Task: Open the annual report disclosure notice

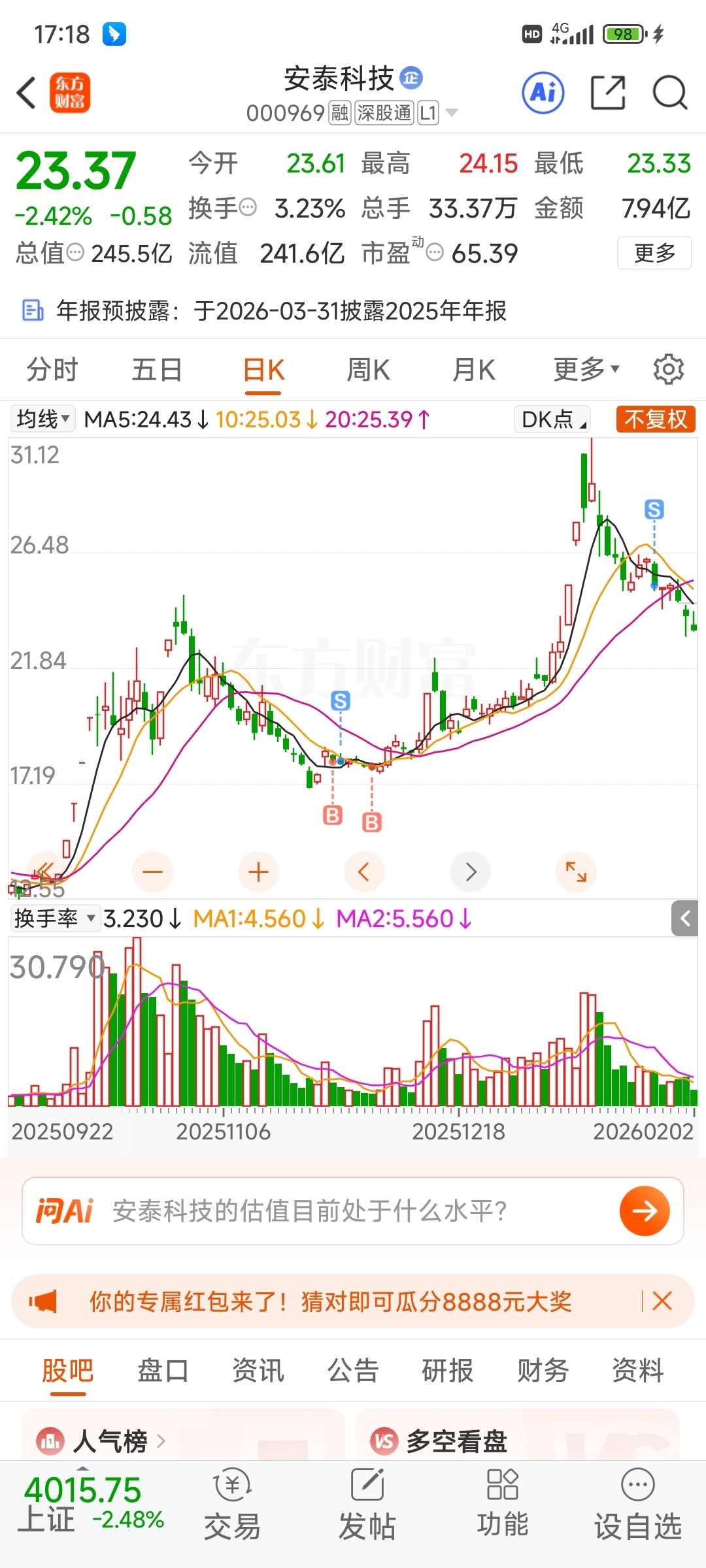Action: [x=353, y=310]
